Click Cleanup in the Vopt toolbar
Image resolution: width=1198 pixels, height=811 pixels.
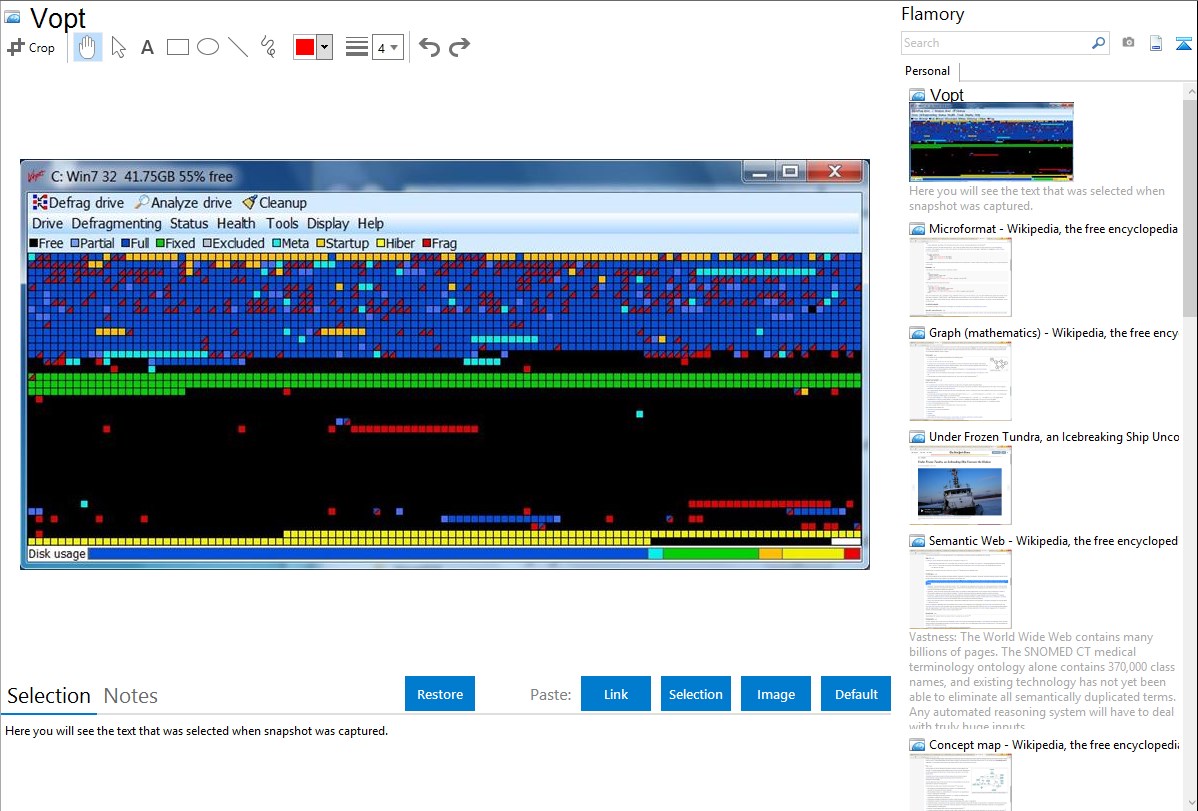click(275, 203)
